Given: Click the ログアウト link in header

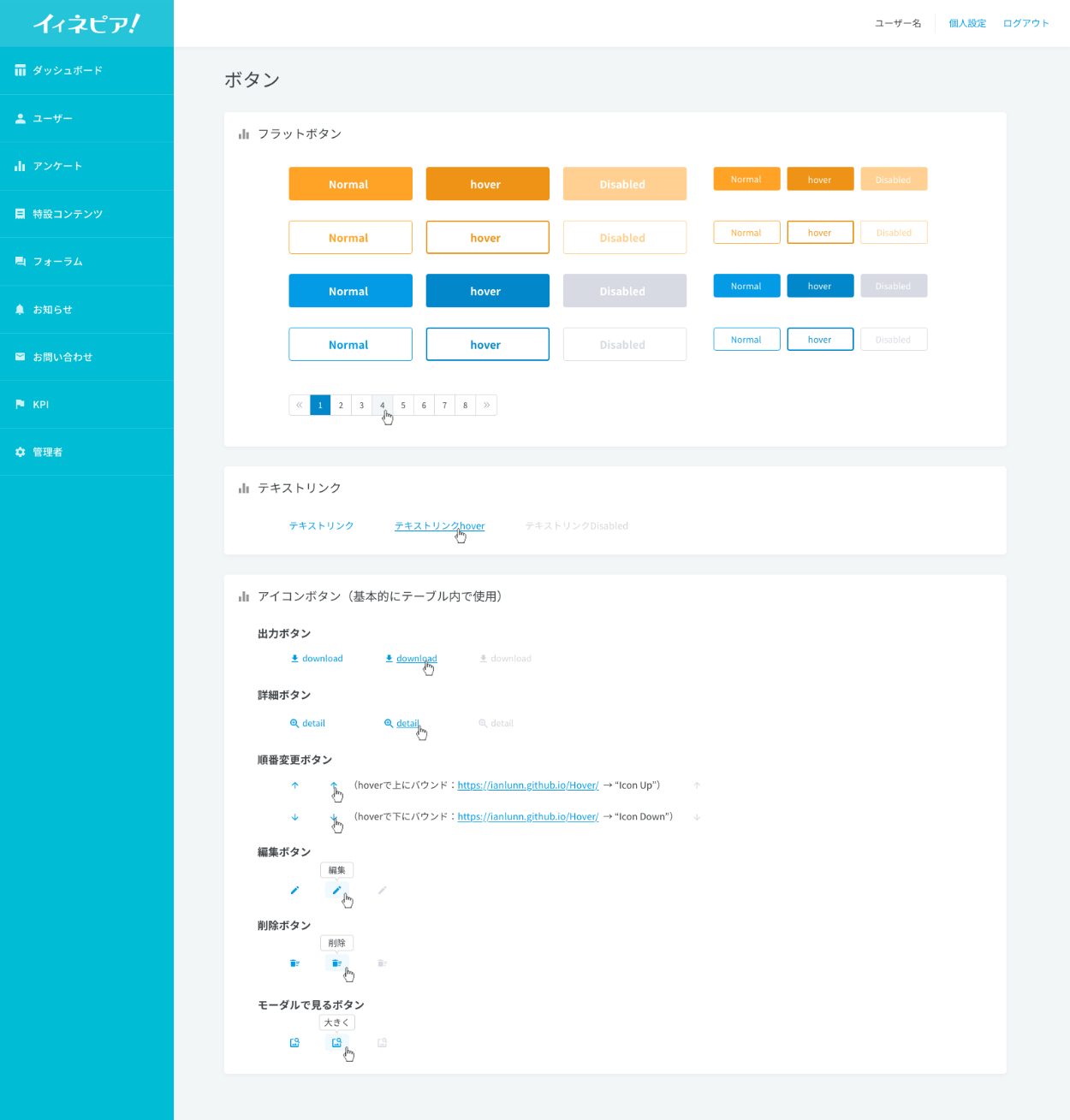Looking at the screenshot, I should click(x=1025, y=24).
